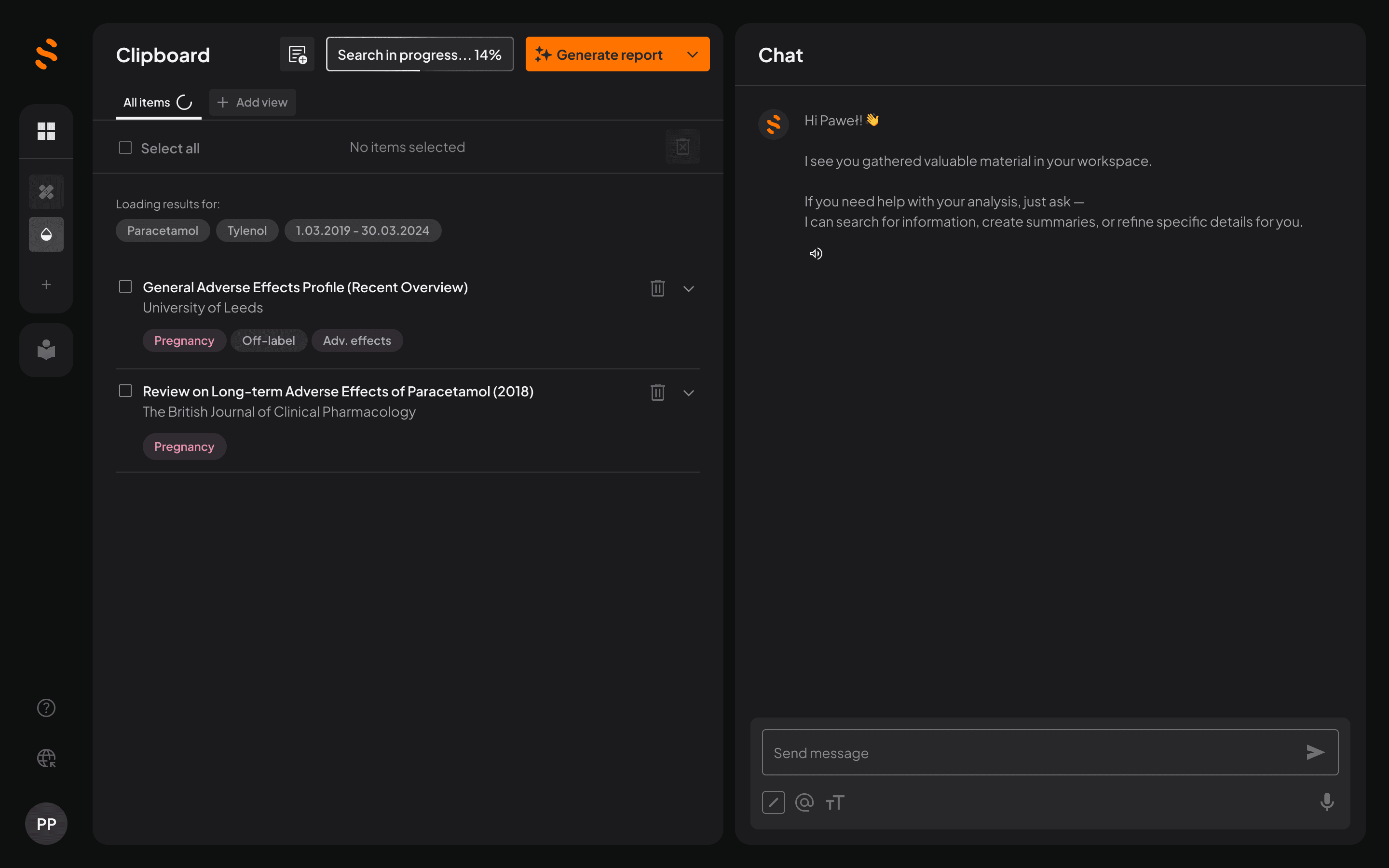The height and width of the screenshot is (868, 1389).
Task: Click the add-to-clipboard list icon
Action: tap(297, 54)
